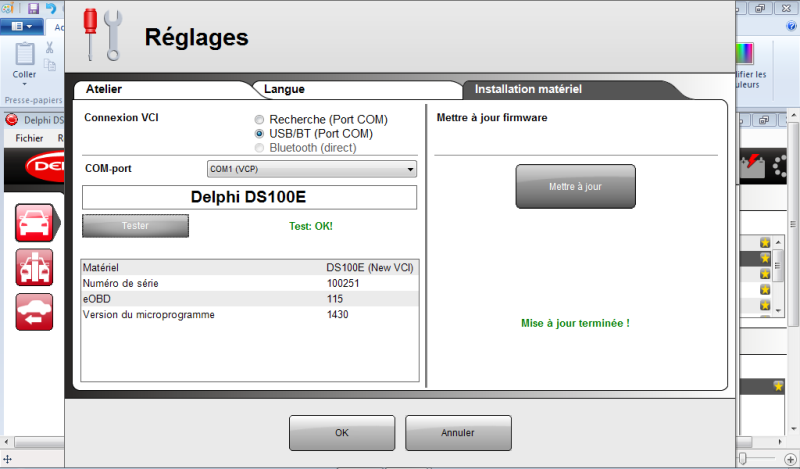Open the Fichier menu in Delphi window

pos(29,138)
